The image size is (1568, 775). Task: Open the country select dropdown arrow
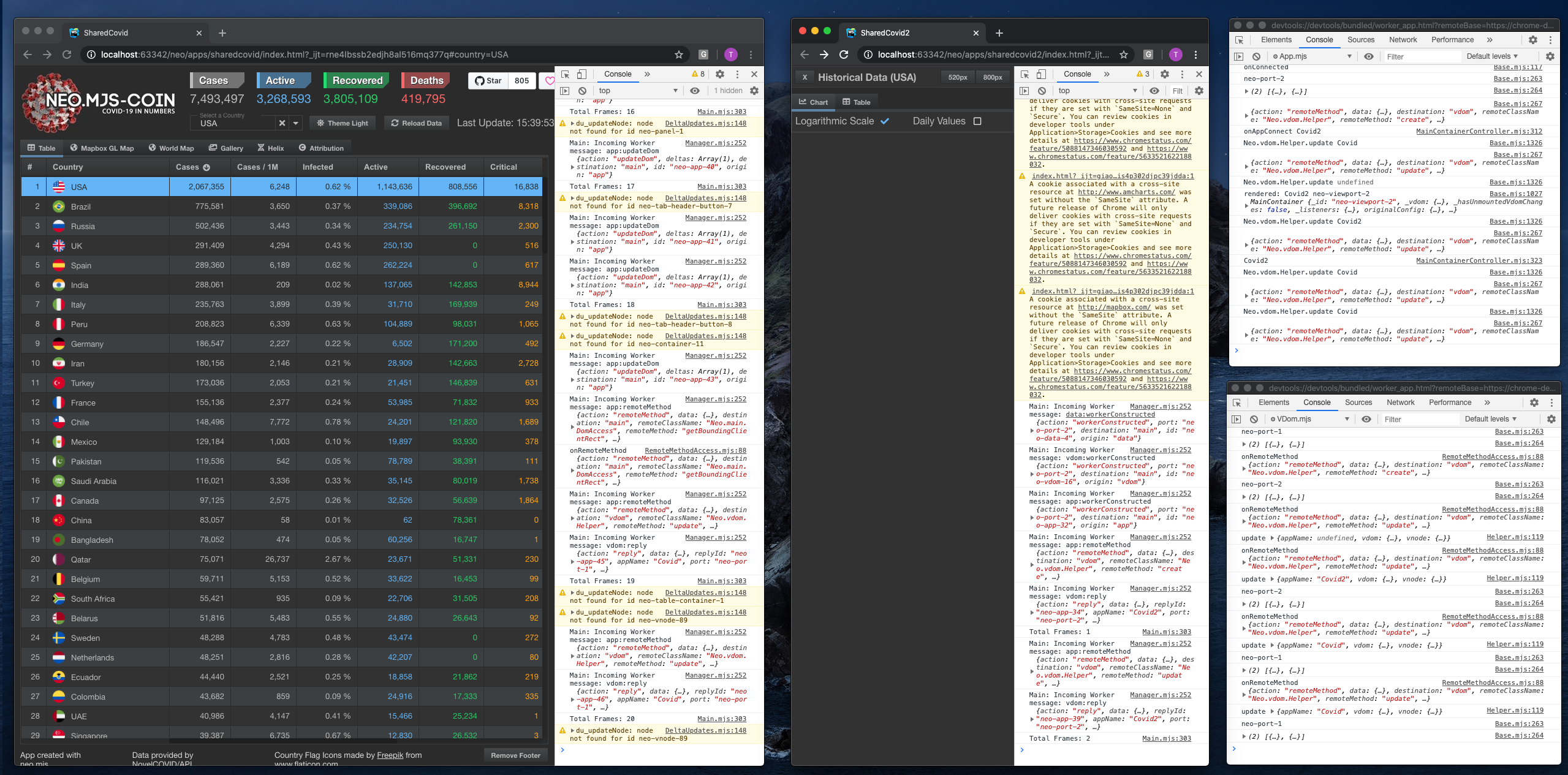295,123
